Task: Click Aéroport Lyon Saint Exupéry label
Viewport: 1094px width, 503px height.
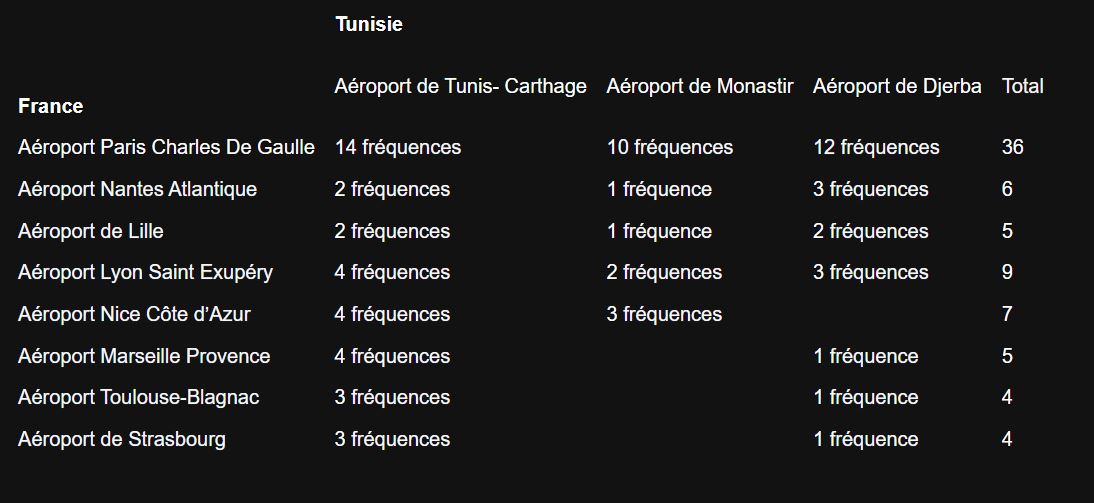Action: (x=145, y=273)
